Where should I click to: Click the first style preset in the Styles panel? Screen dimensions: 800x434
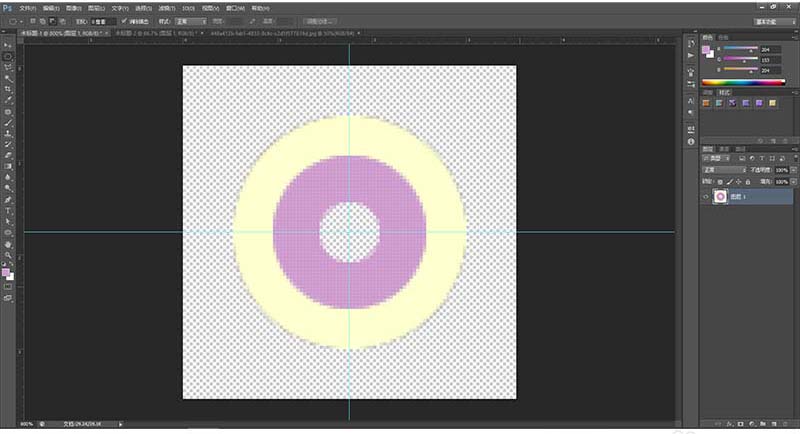click(x=706, y=102)
